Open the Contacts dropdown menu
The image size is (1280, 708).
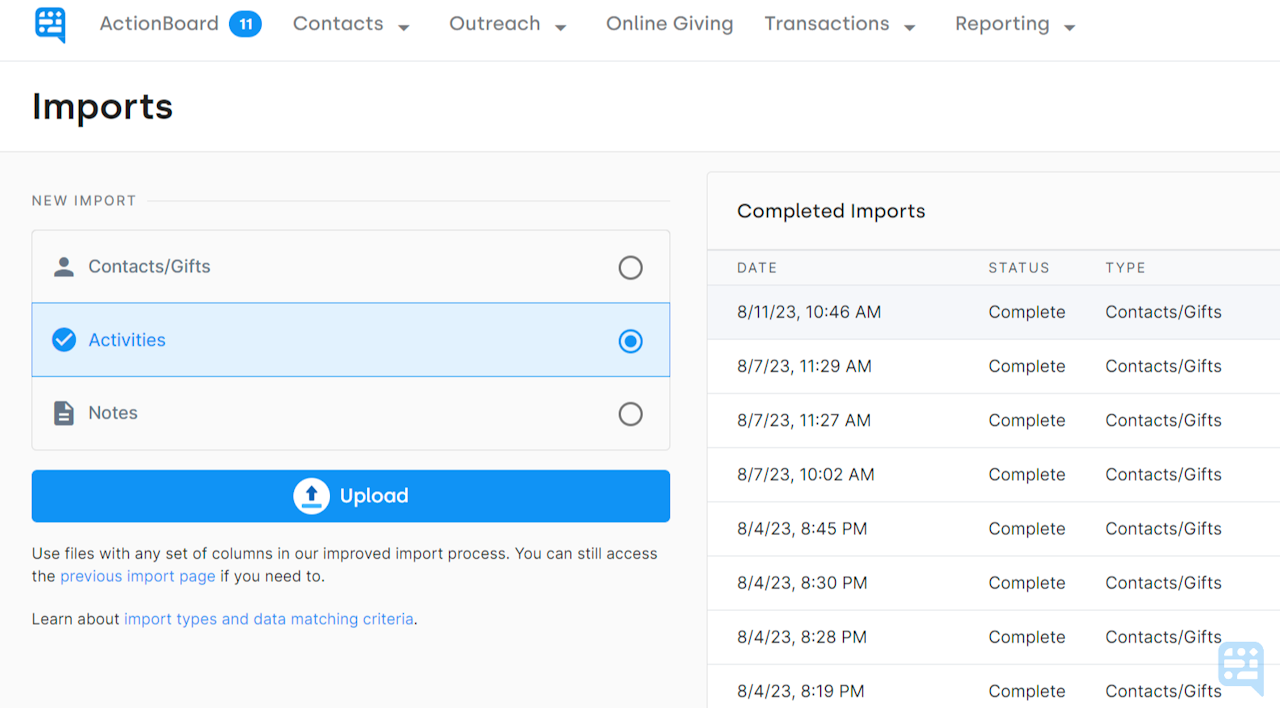pyautogui.click(x=352, y=23)
